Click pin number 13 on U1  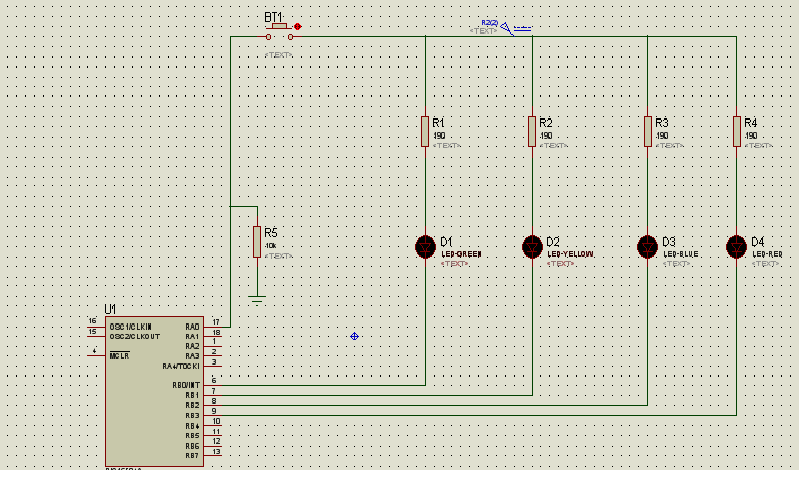coord(217,451)
